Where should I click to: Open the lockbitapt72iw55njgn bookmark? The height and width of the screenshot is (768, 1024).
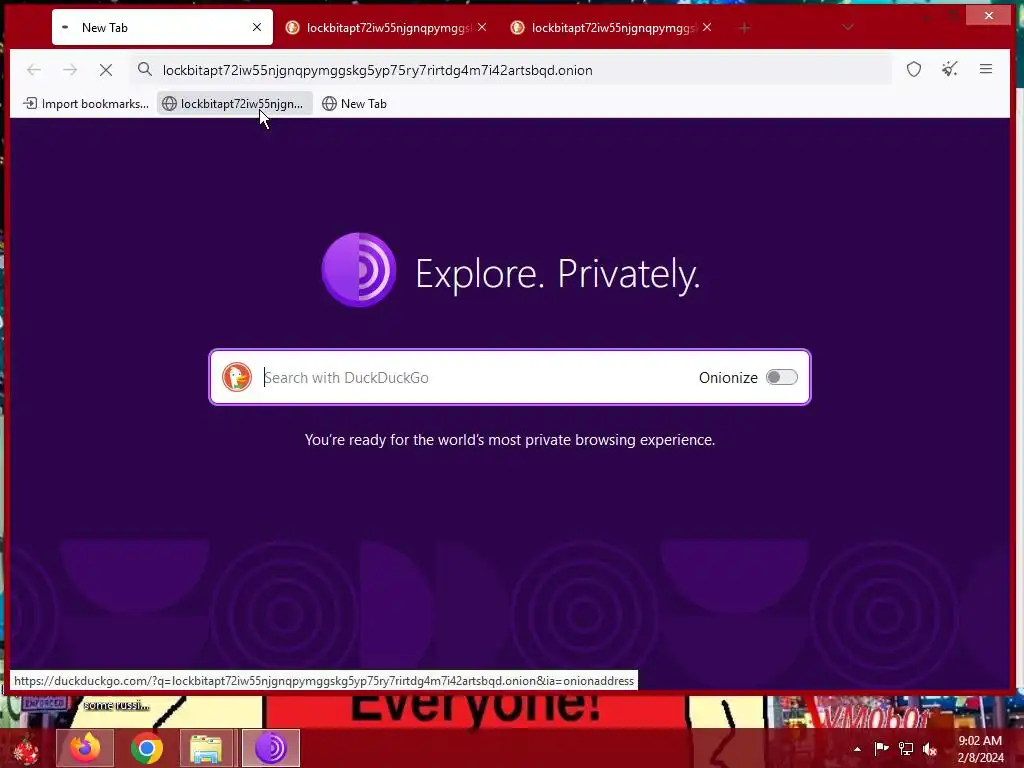pyautogui.click(x=234, y=104)
